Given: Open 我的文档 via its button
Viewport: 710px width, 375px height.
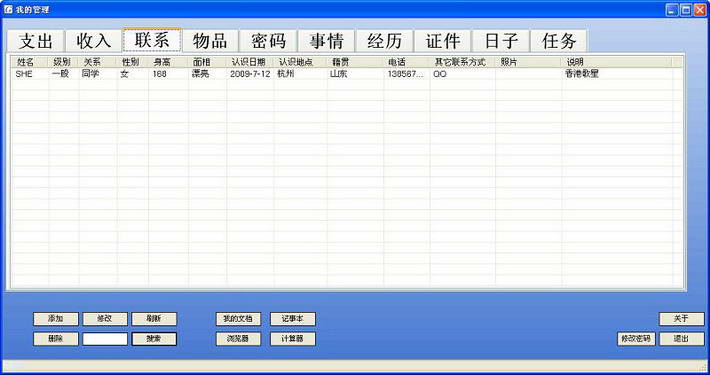Looking at the screenshot, I should (x=238, y=319).
